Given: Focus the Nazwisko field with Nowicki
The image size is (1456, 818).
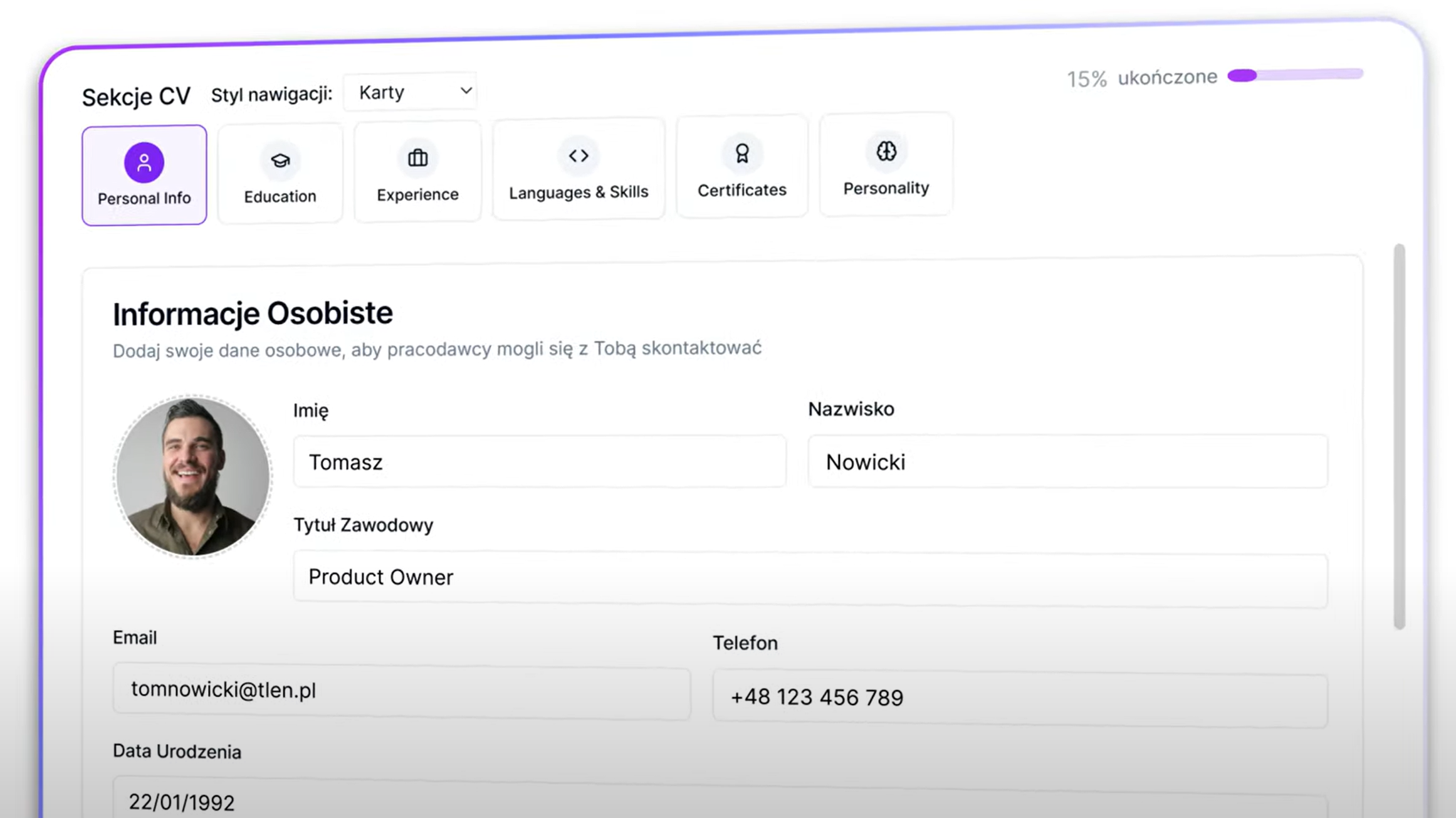Looking at the screenshot, I should coord(1067,462).
